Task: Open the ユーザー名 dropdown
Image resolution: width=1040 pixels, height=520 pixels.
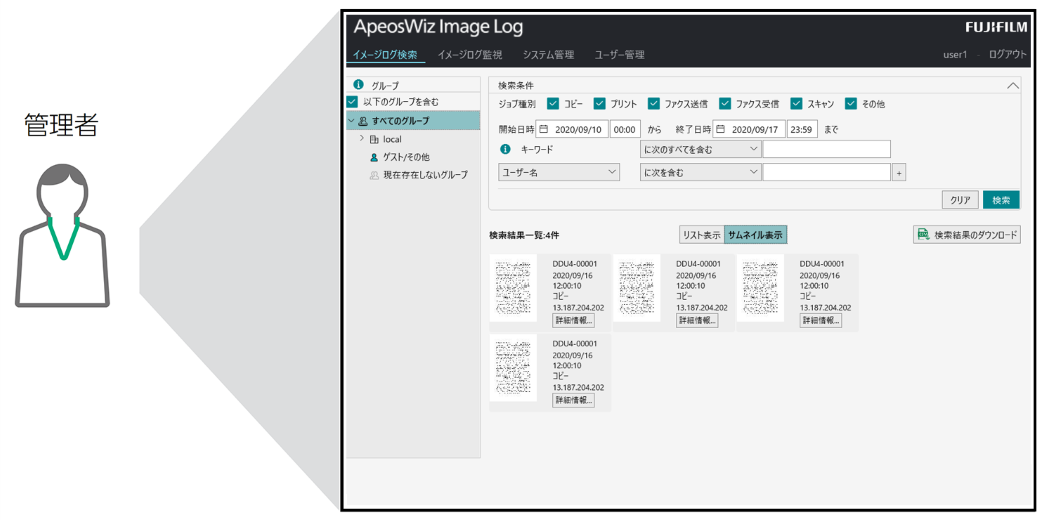Action: [558, 172]
